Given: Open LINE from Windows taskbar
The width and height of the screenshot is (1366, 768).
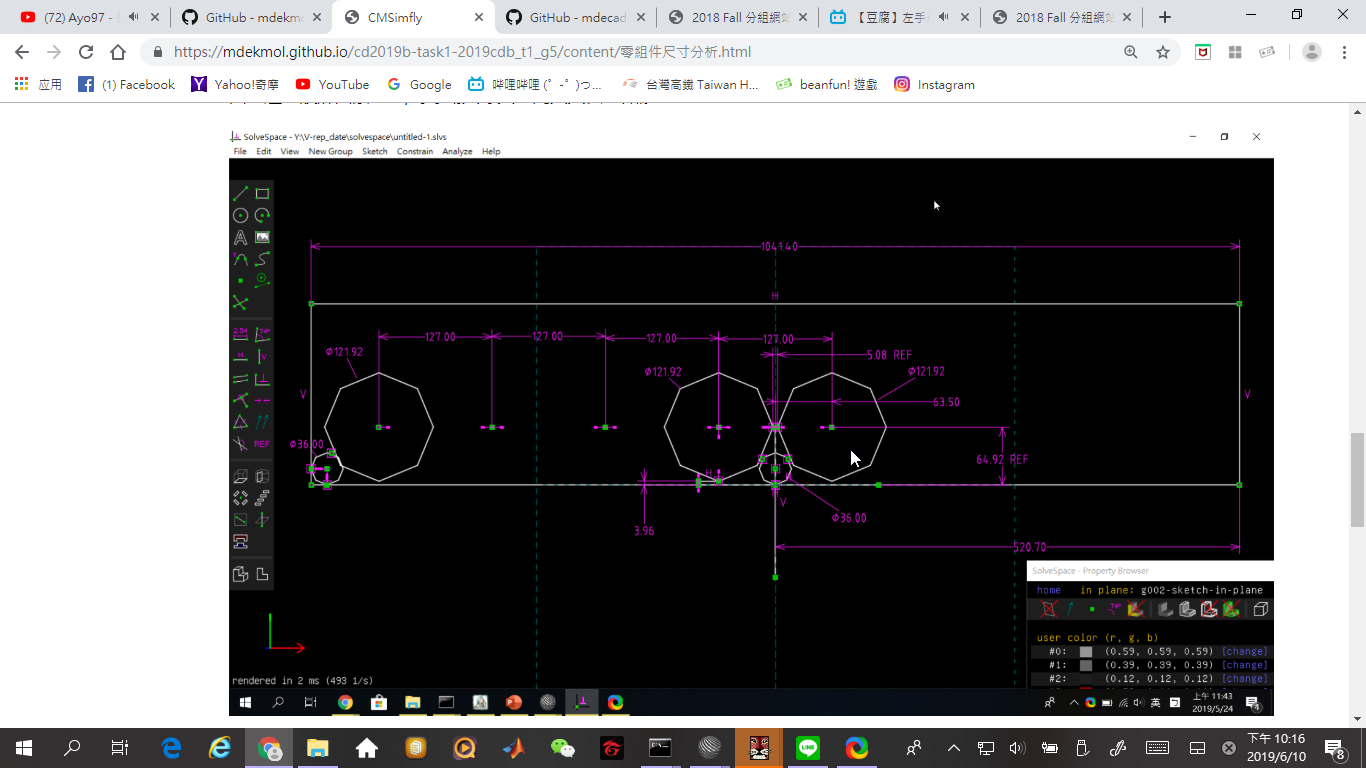Looking at the screenshot, I should pyautogui.click(x=808, y=748).
